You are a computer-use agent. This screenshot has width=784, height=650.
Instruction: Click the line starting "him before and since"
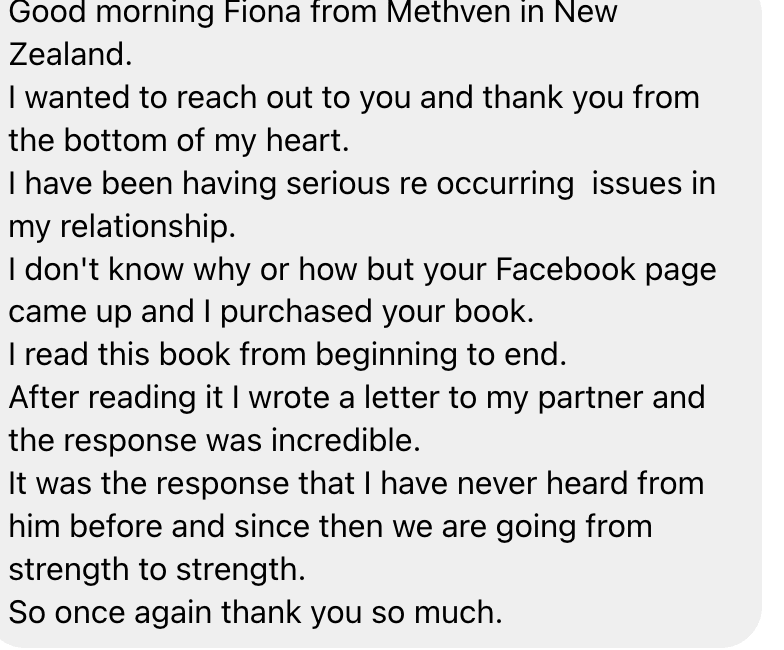point(330,526)
